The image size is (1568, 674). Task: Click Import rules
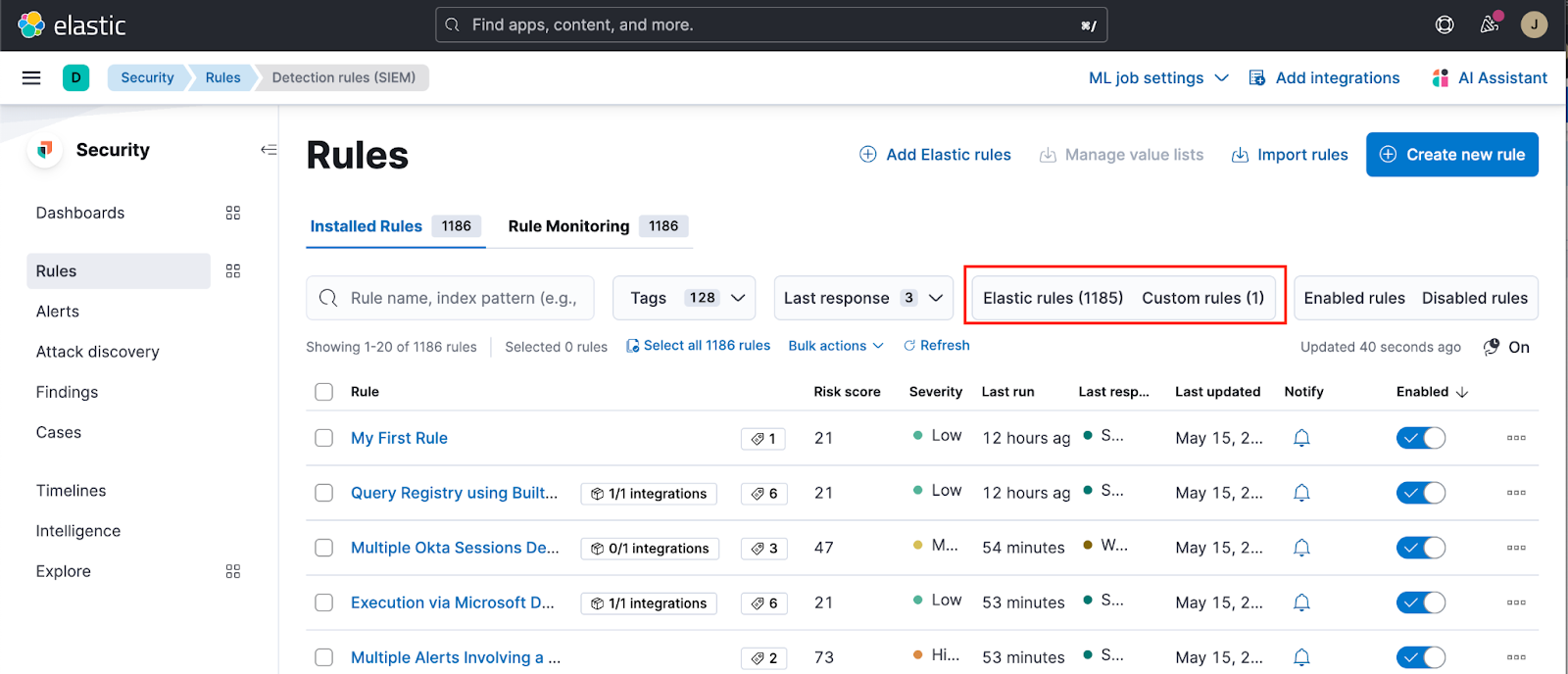tap(1290, 155)
